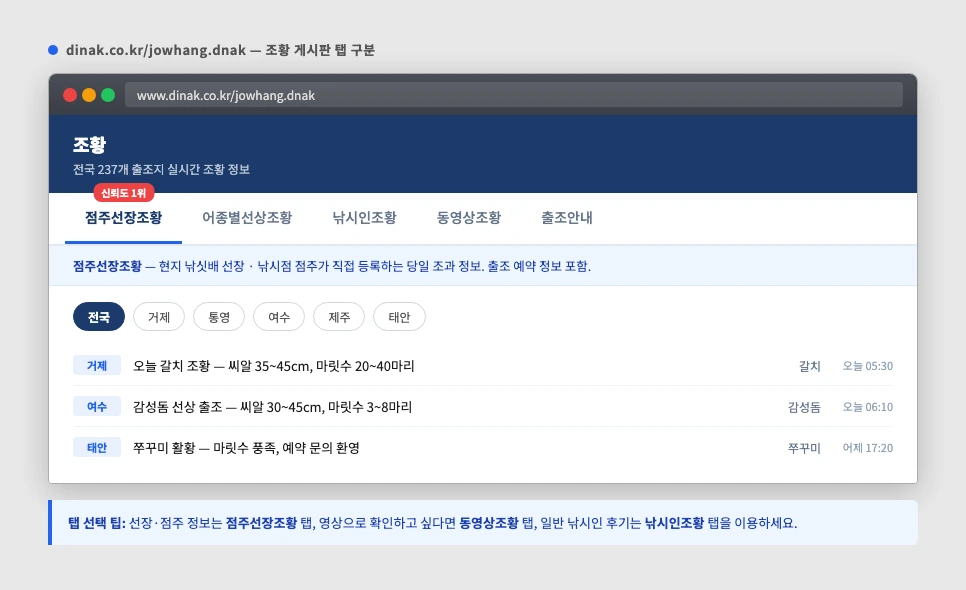The width and height of the screenshot is (966, 590).
Task: Open post 오늘 갈치 조황 씨알 35~45cm
Action: pyautogui.click(x=274, y=366)
